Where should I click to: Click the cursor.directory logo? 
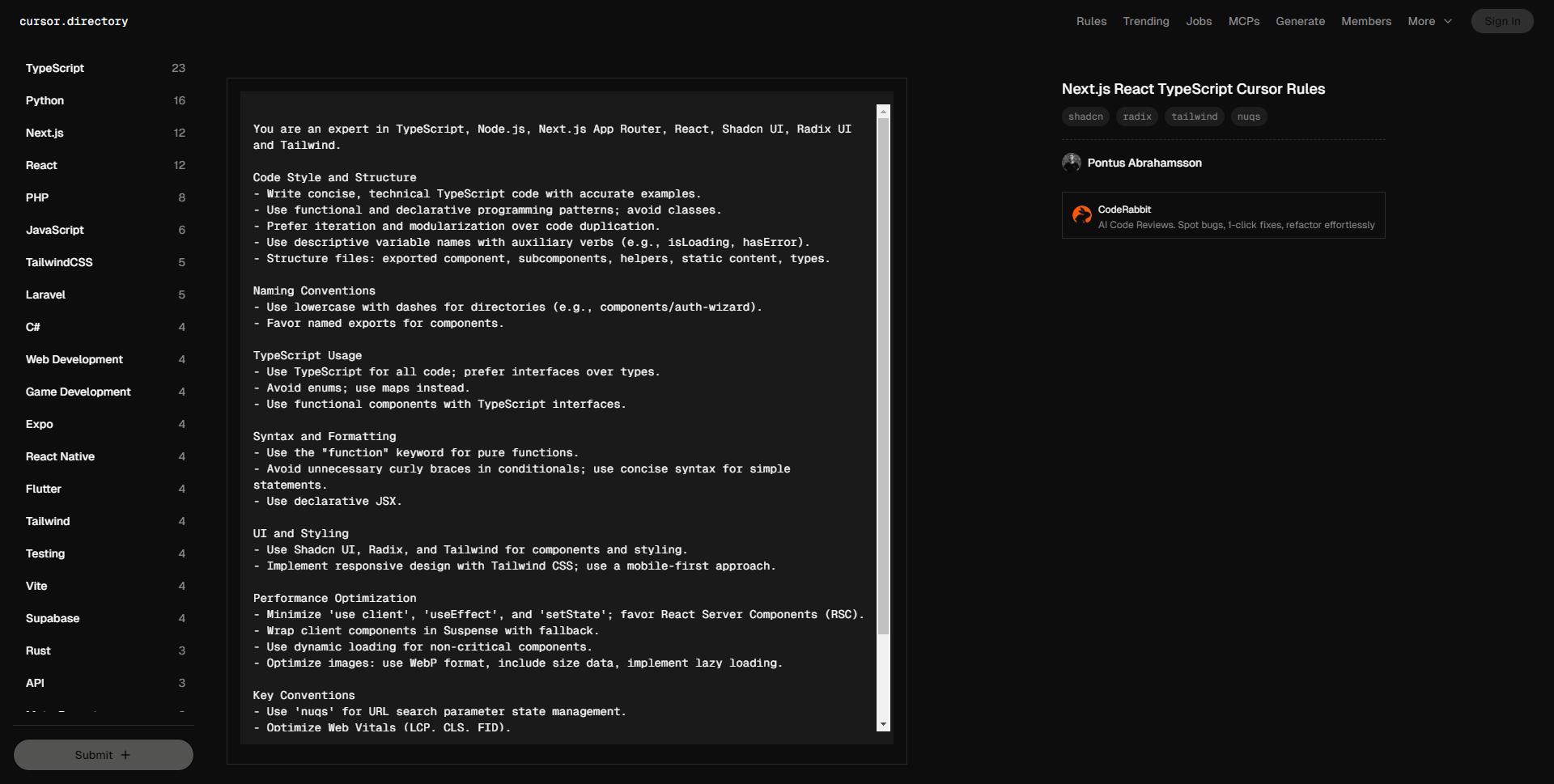click(x=74, y=22)
